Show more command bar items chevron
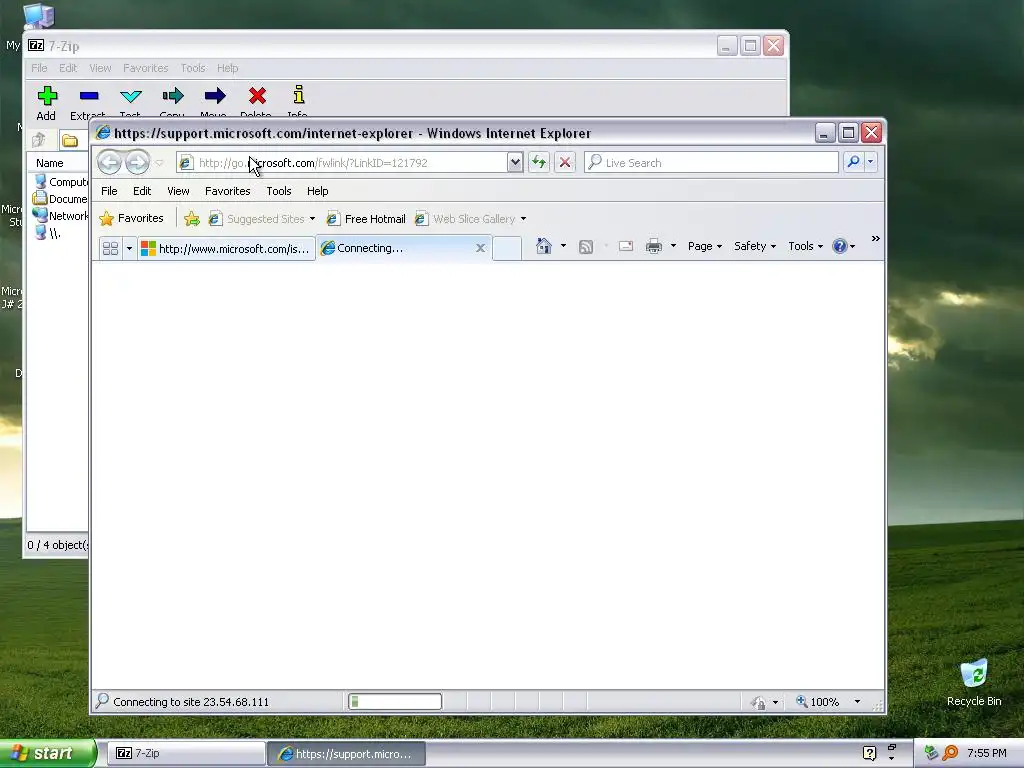 tap(876, 239)
